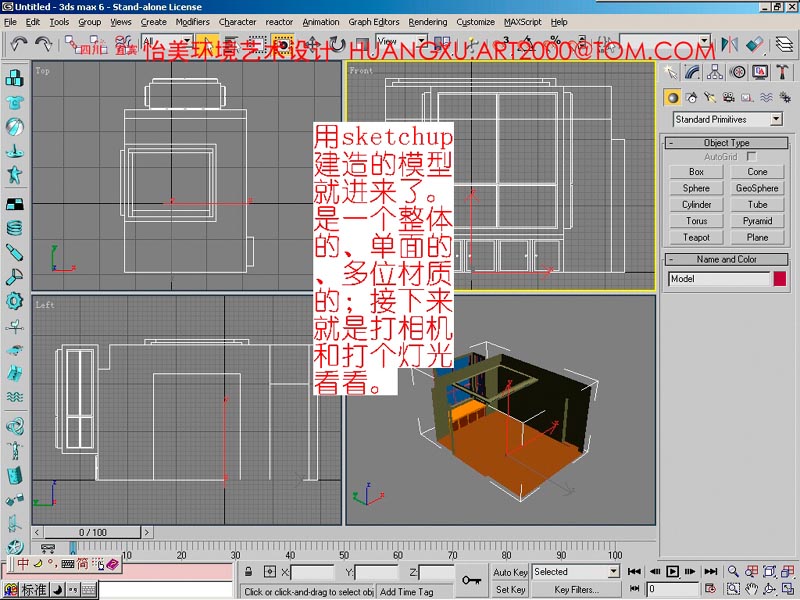800x600 pixels.
Task: Click the Box primitive button
Action: click(x=696, y=172)
